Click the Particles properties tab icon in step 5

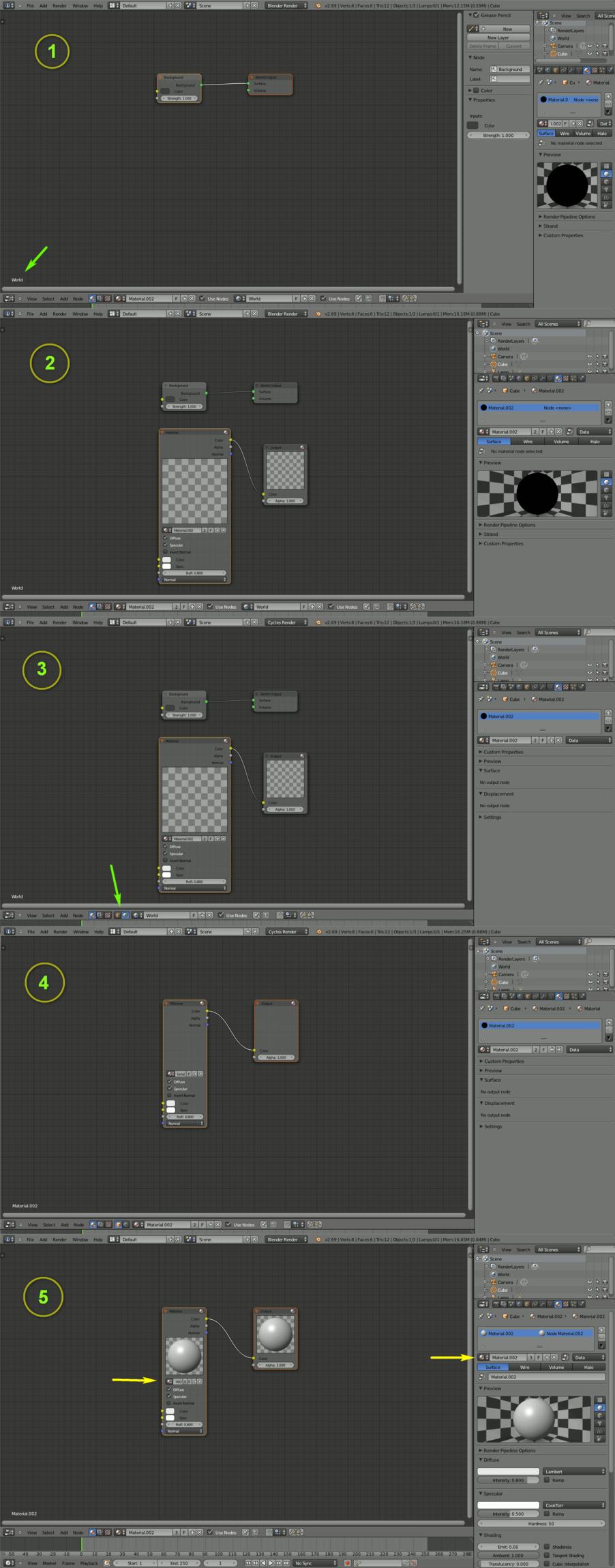click(x=573, y=1304)
